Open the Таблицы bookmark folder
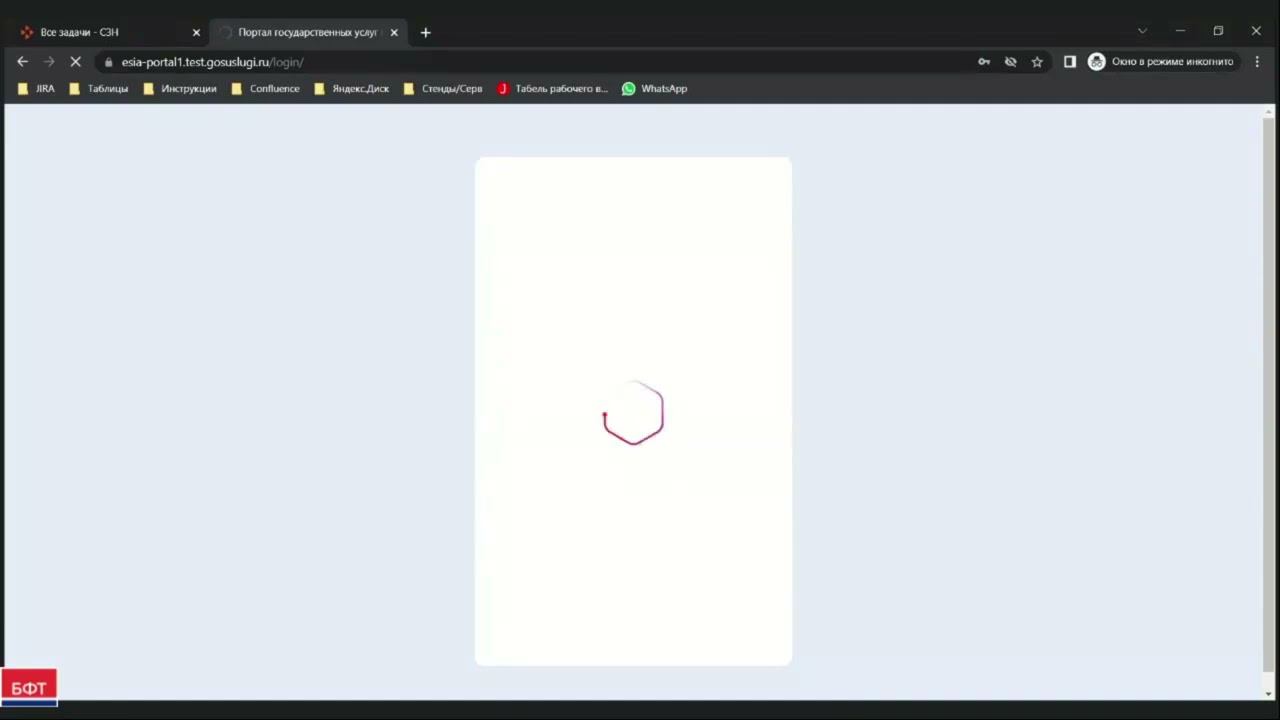1280x720 pixels. coord(98,89)
